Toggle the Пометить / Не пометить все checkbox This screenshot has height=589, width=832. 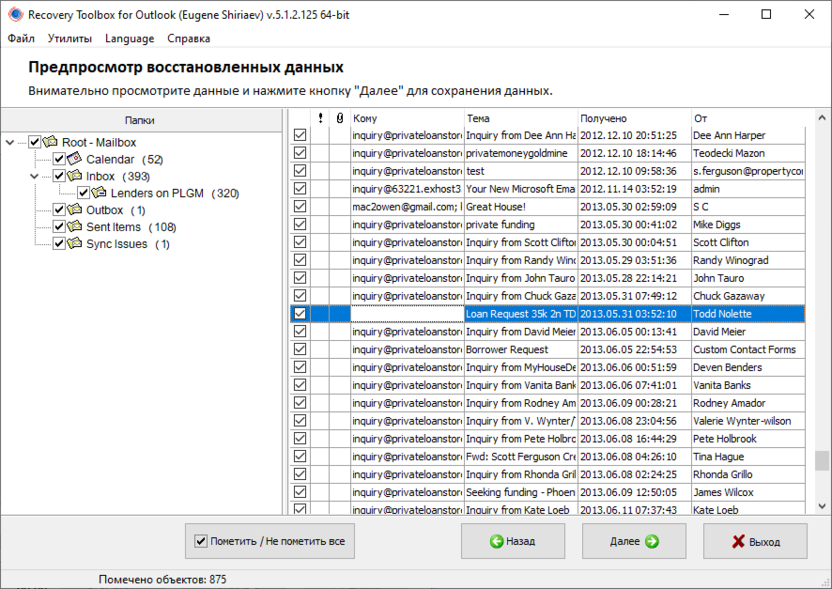pos(199,541)
